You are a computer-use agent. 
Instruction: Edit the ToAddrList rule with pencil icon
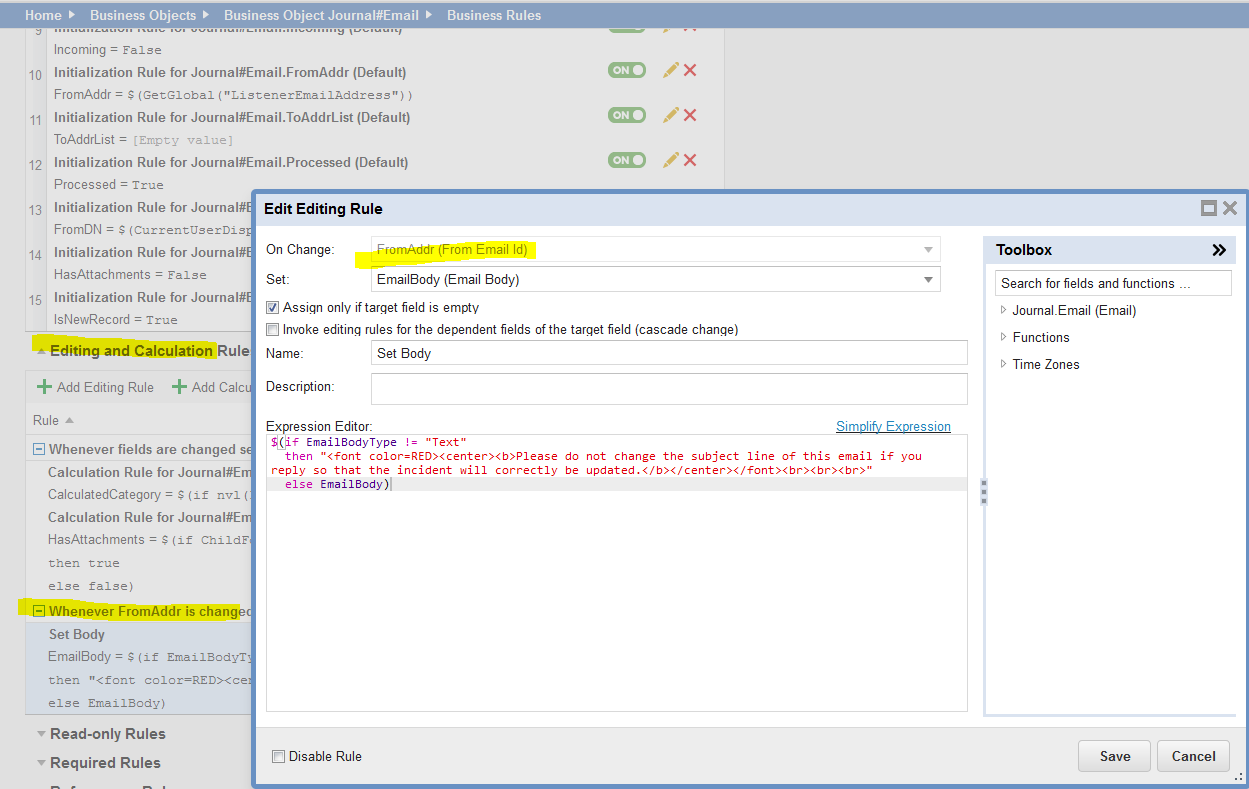670,115
